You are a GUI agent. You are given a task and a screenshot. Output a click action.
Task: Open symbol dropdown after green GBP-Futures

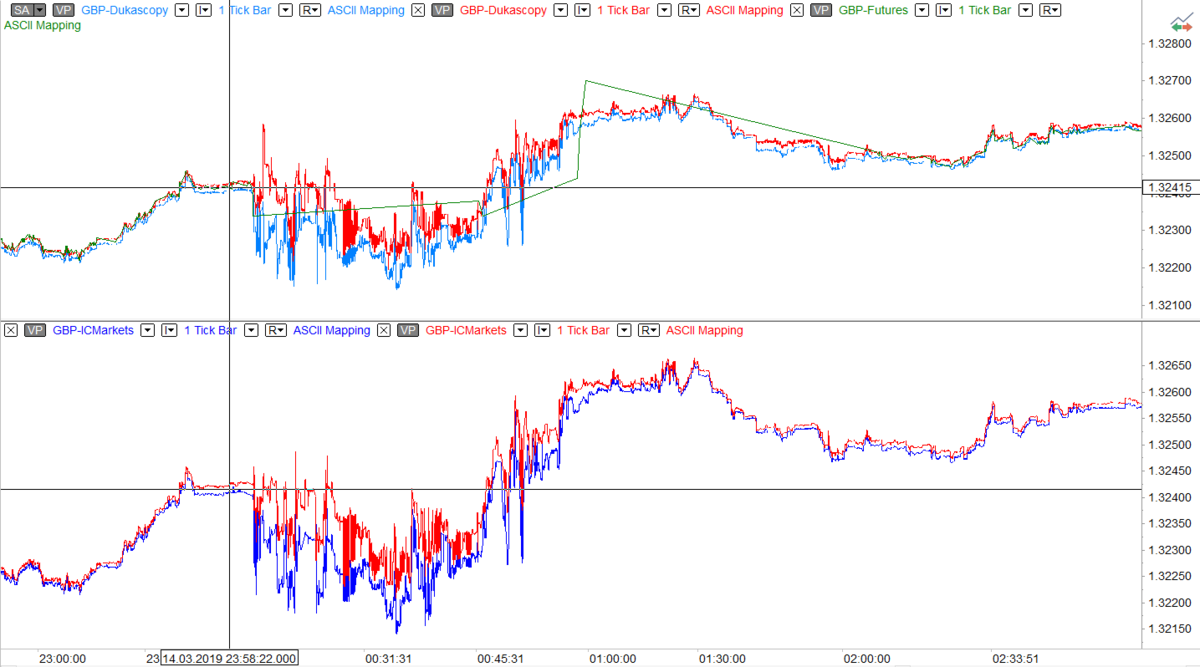923,10
